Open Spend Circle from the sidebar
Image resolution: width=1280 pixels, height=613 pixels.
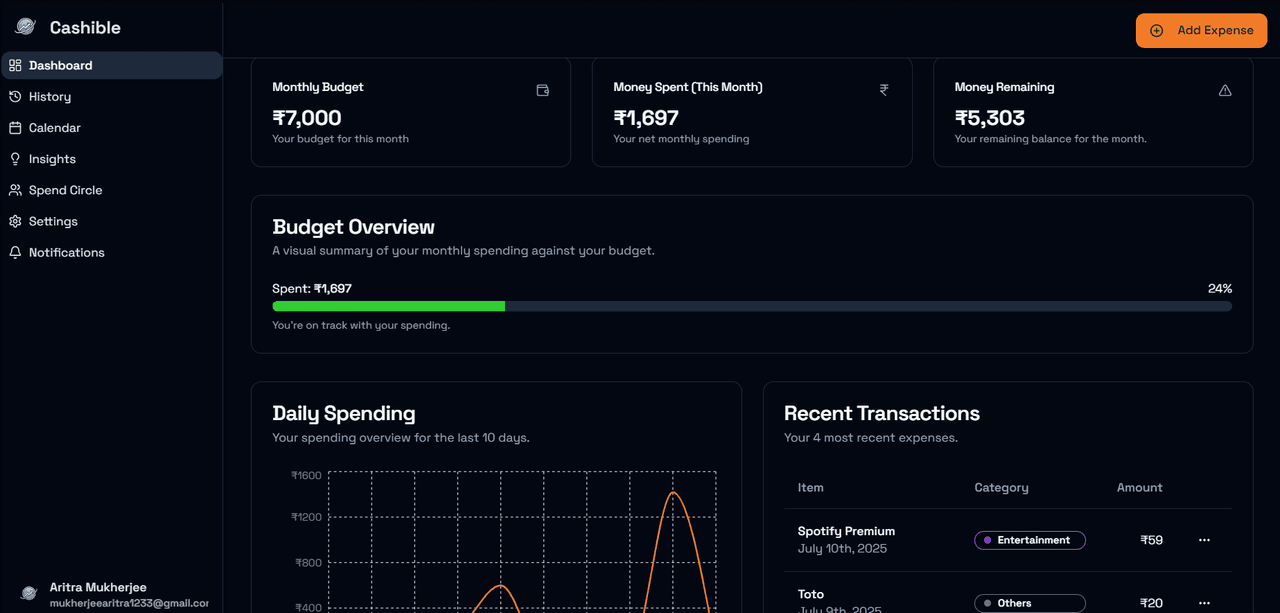click(x=67, y=189)
